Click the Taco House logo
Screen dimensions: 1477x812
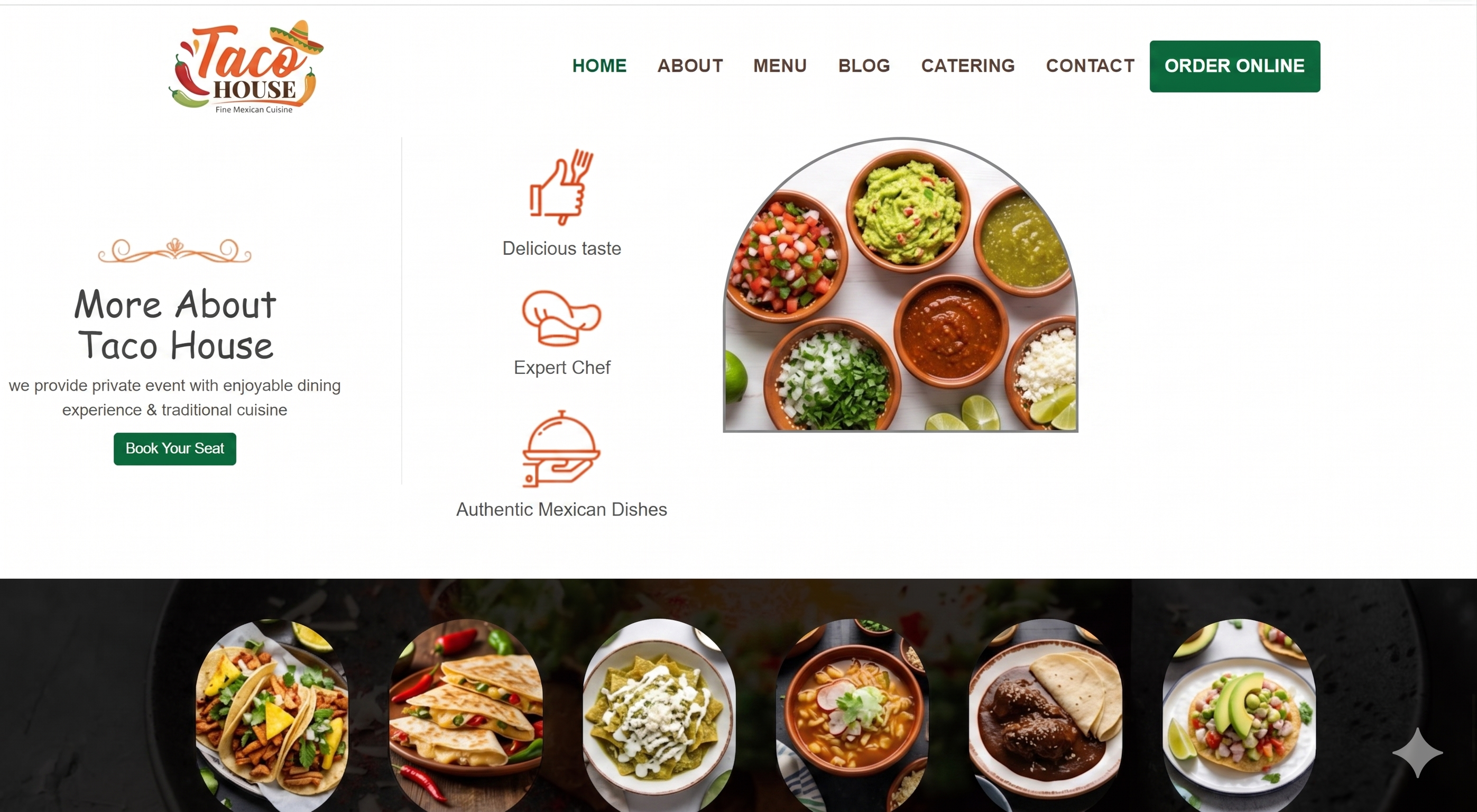(246, 67)
